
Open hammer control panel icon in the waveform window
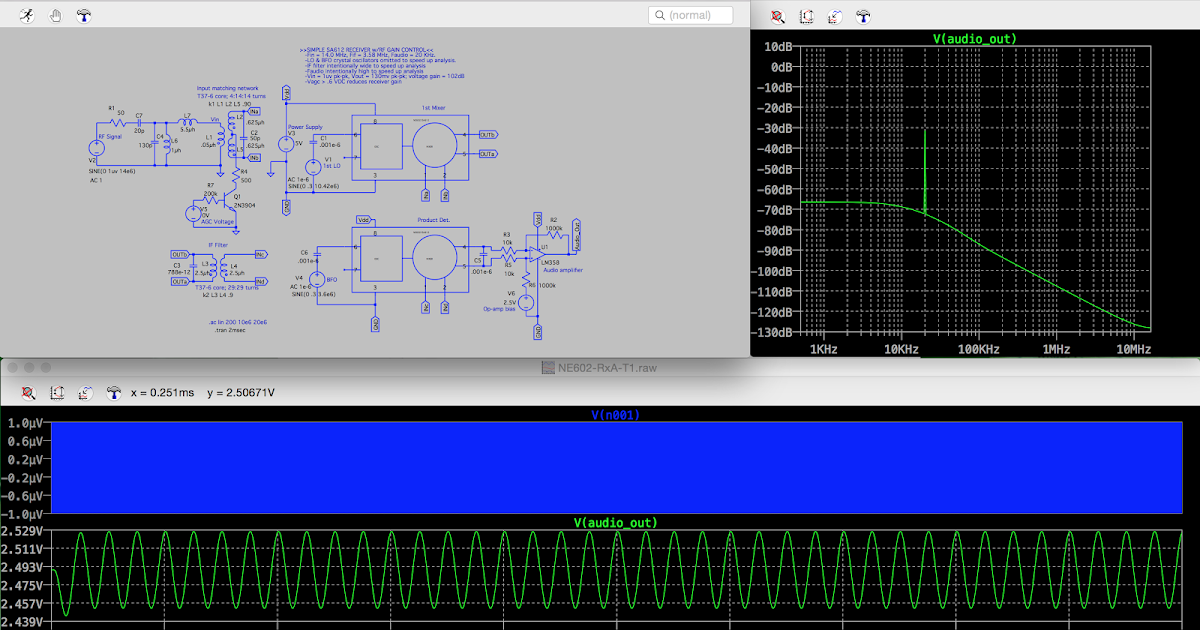tap(114, 394)
